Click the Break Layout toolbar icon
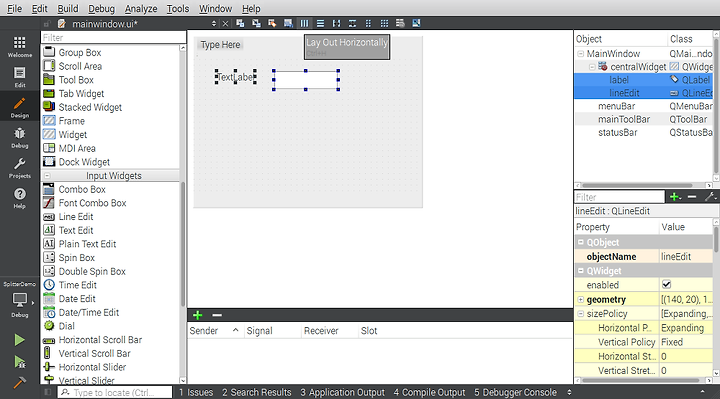This screenshot has height=399, width=720. click(400, 23)
